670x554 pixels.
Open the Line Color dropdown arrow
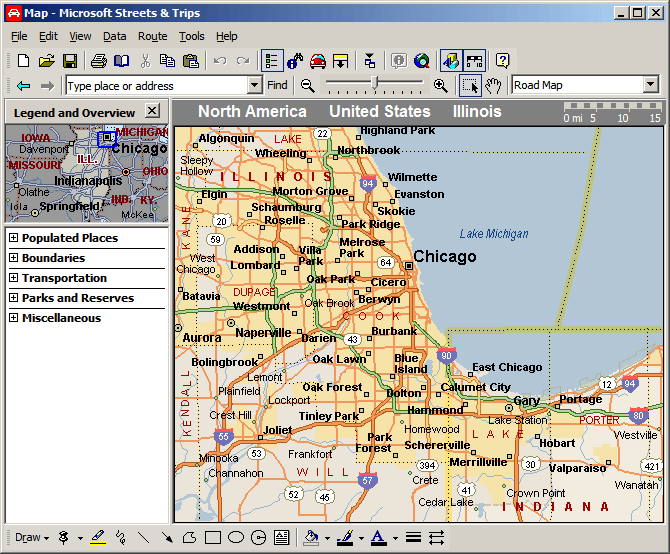click(x=361, y=538)
